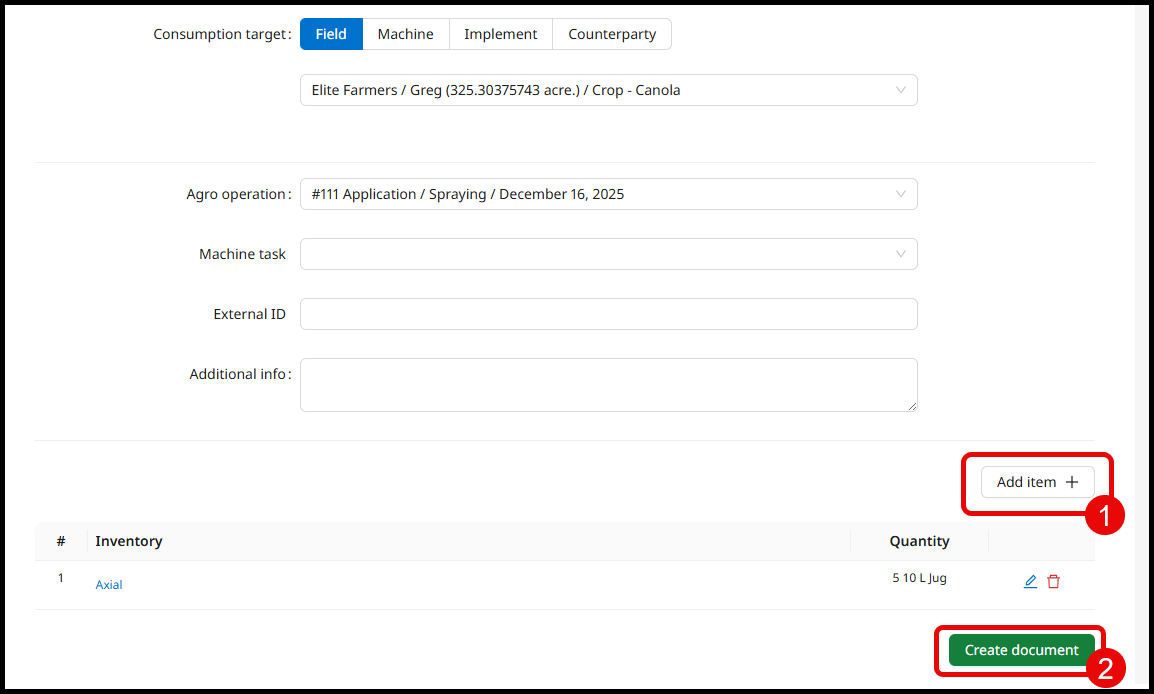Open the Elite Farmers field dropdown
The width and height of the screenshot is (1154, 694).
(x=608, y=90)
